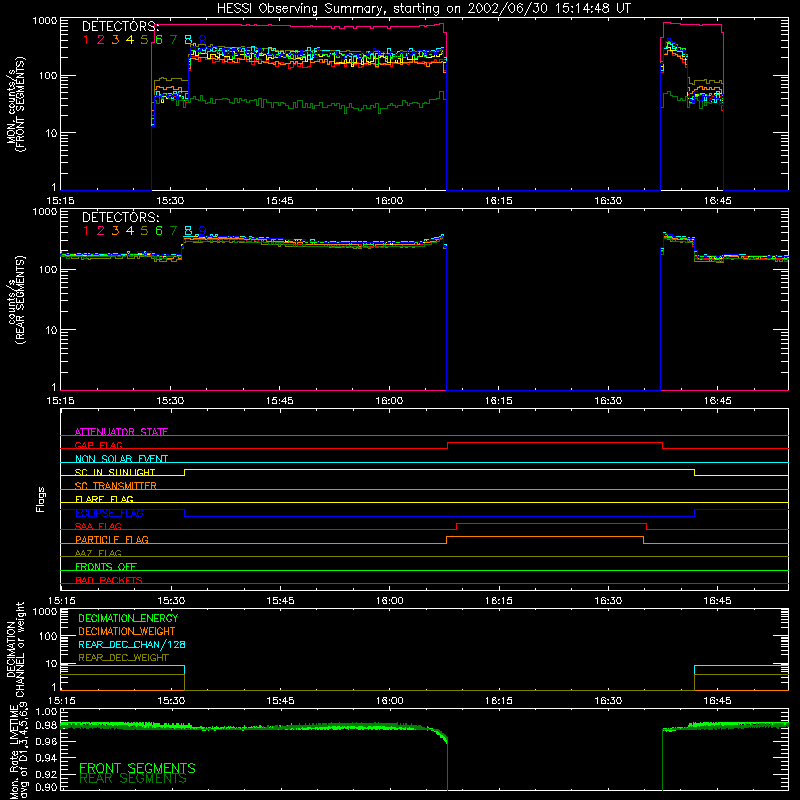This screenshot has height=800, width=800.
Task: Click the NON_SOLAR_EVENT flag label
Action: [x=121, y=459]
